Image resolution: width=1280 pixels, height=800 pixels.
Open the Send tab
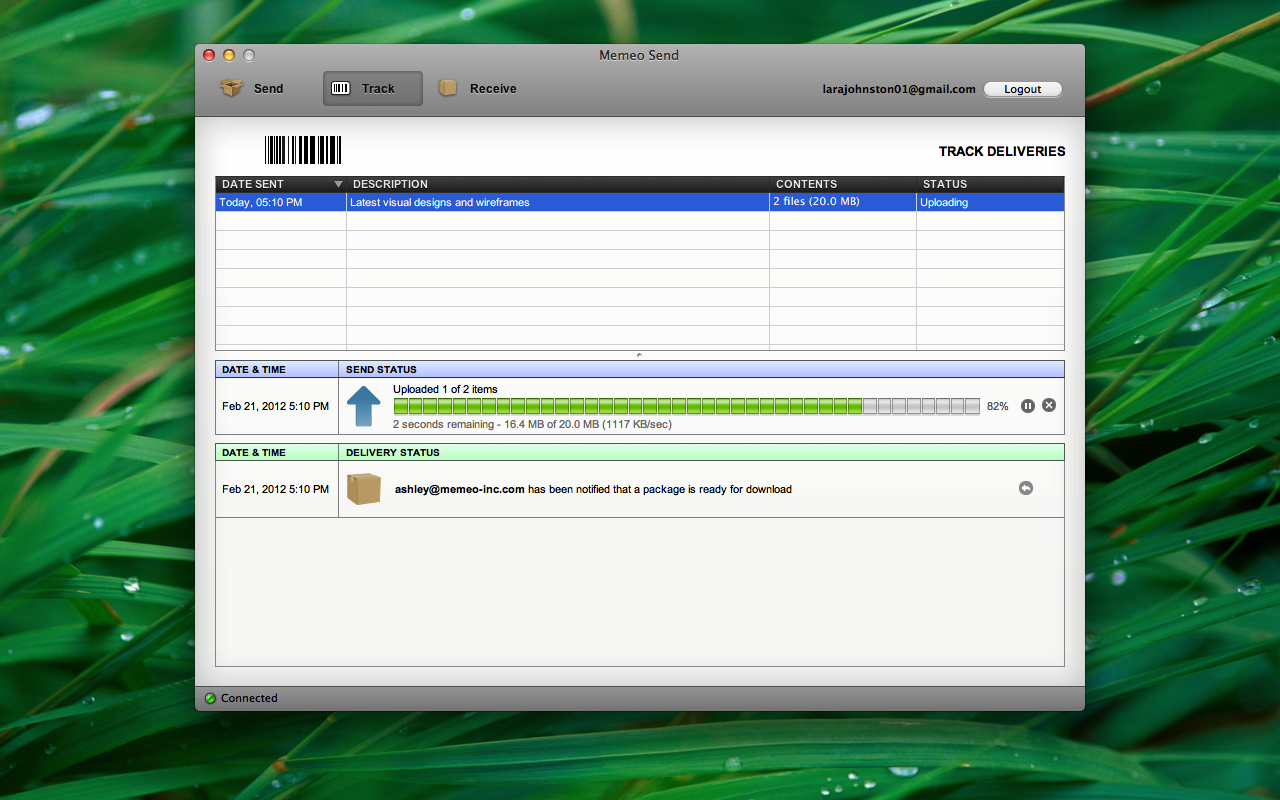(252, 88)
